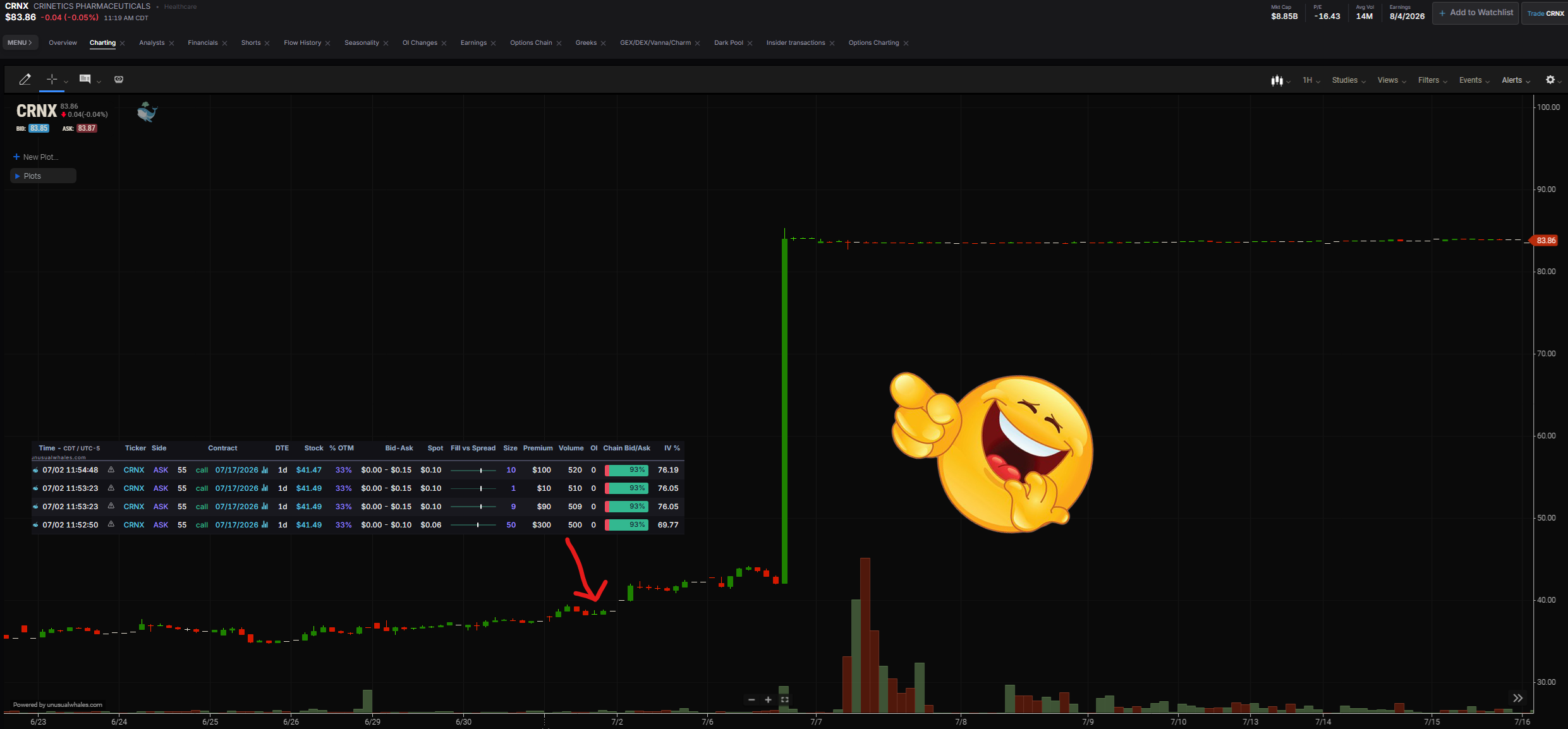This screenshot has width=1568, height=729.
Task: Click the Avg Vol 14M value
Action: pyautogui.click(x=1364, y=16)
